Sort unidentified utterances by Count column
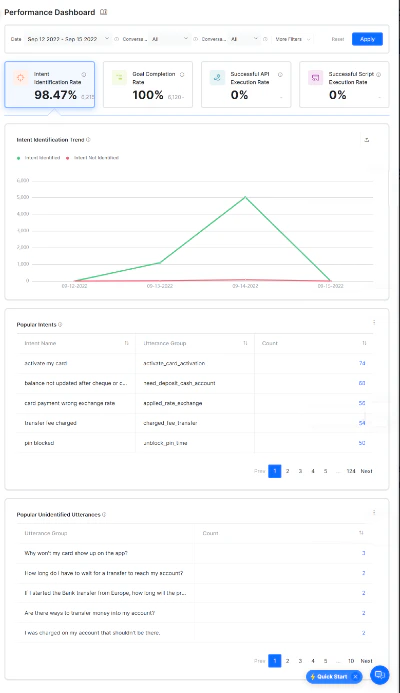 (x=361, y=533)
